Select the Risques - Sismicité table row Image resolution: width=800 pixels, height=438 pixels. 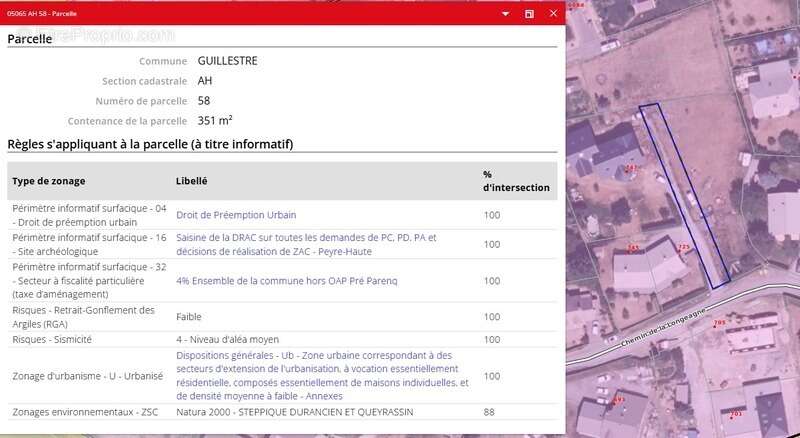tap(281, 339)
